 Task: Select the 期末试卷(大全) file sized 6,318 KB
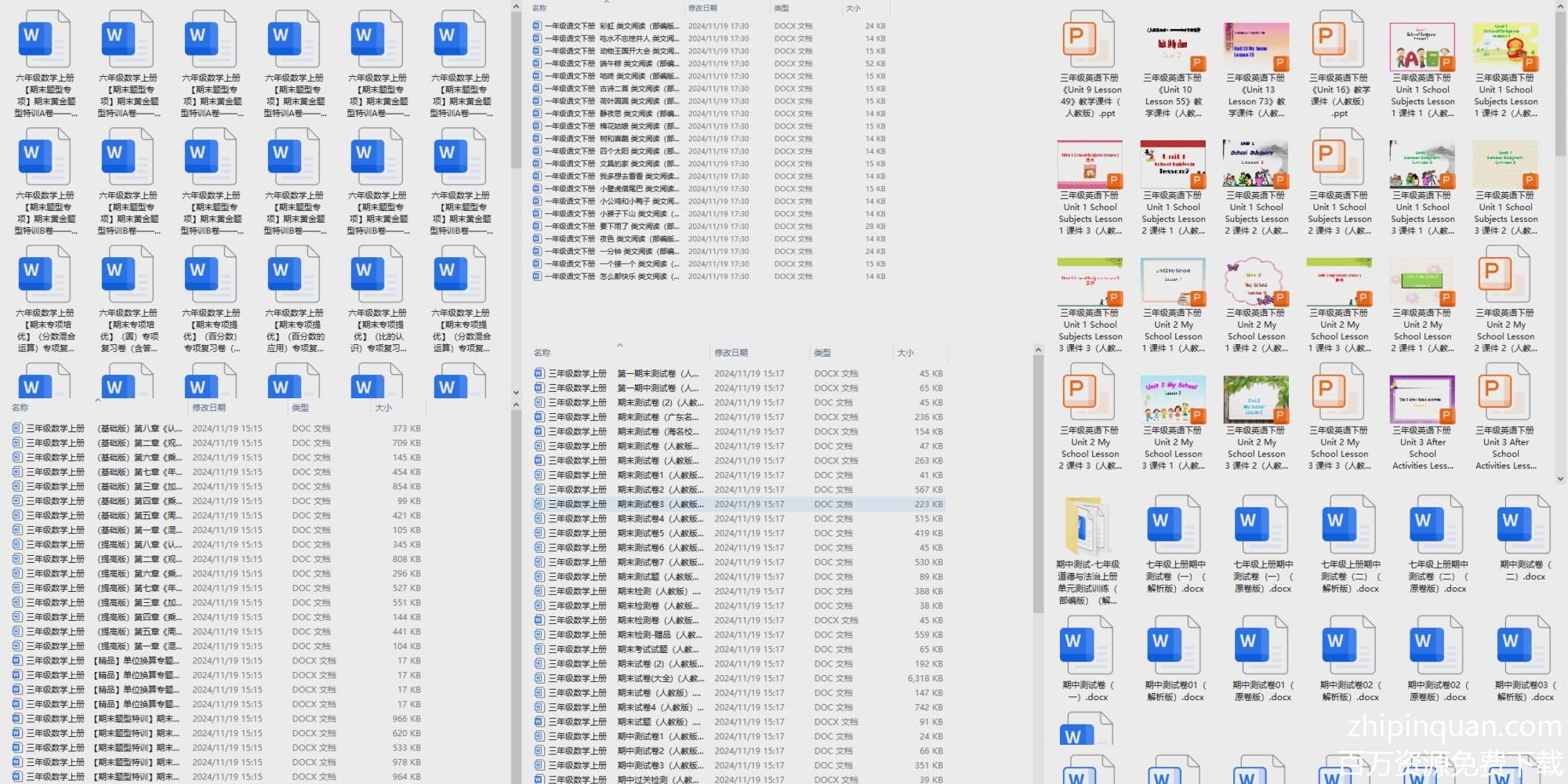pyautogui.click(x=659, y=678)
